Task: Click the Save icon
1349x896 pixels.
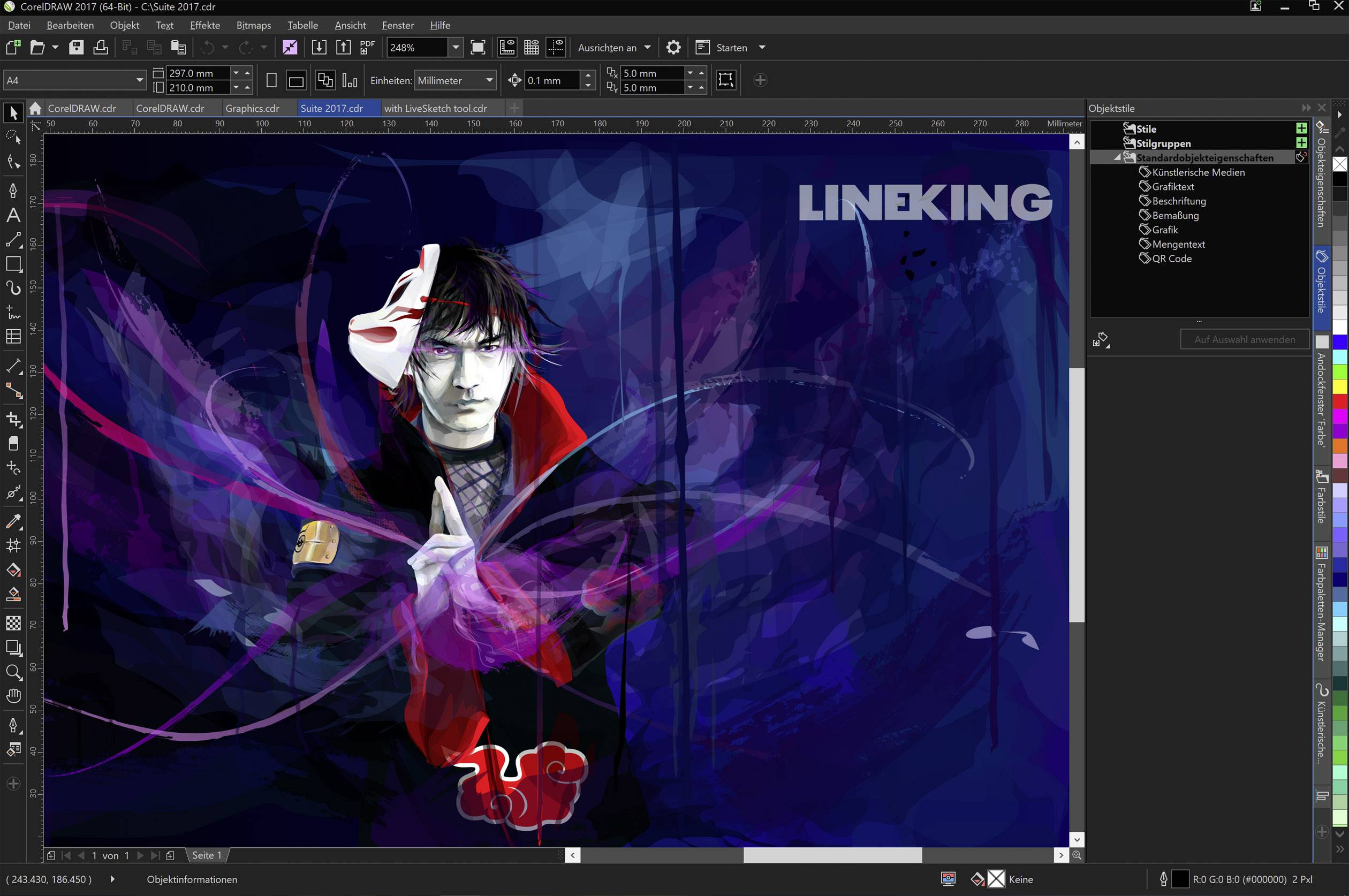Action: [x=76, y=47]
